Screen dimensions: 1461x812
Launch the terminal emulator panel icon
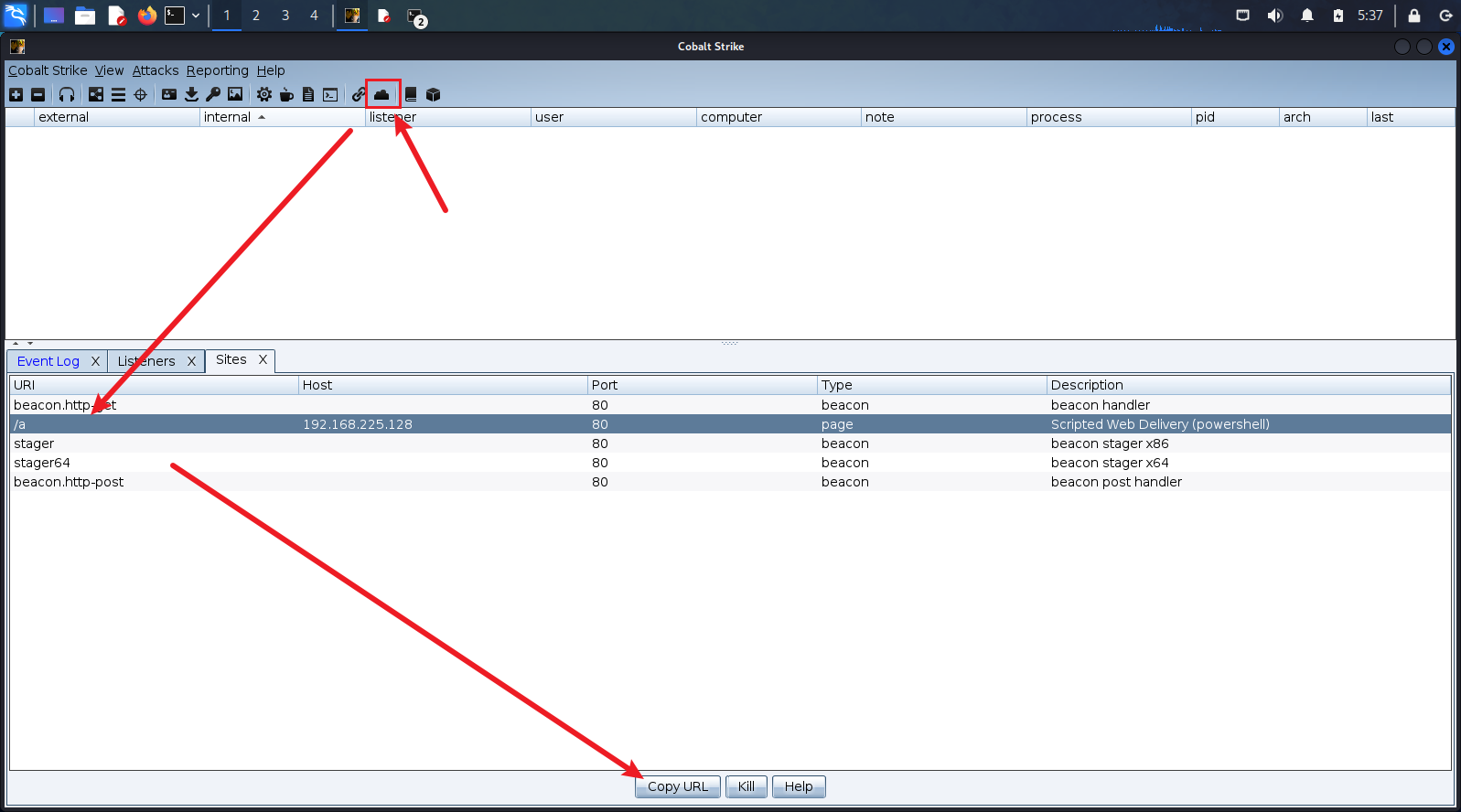[x=175, y=16]
